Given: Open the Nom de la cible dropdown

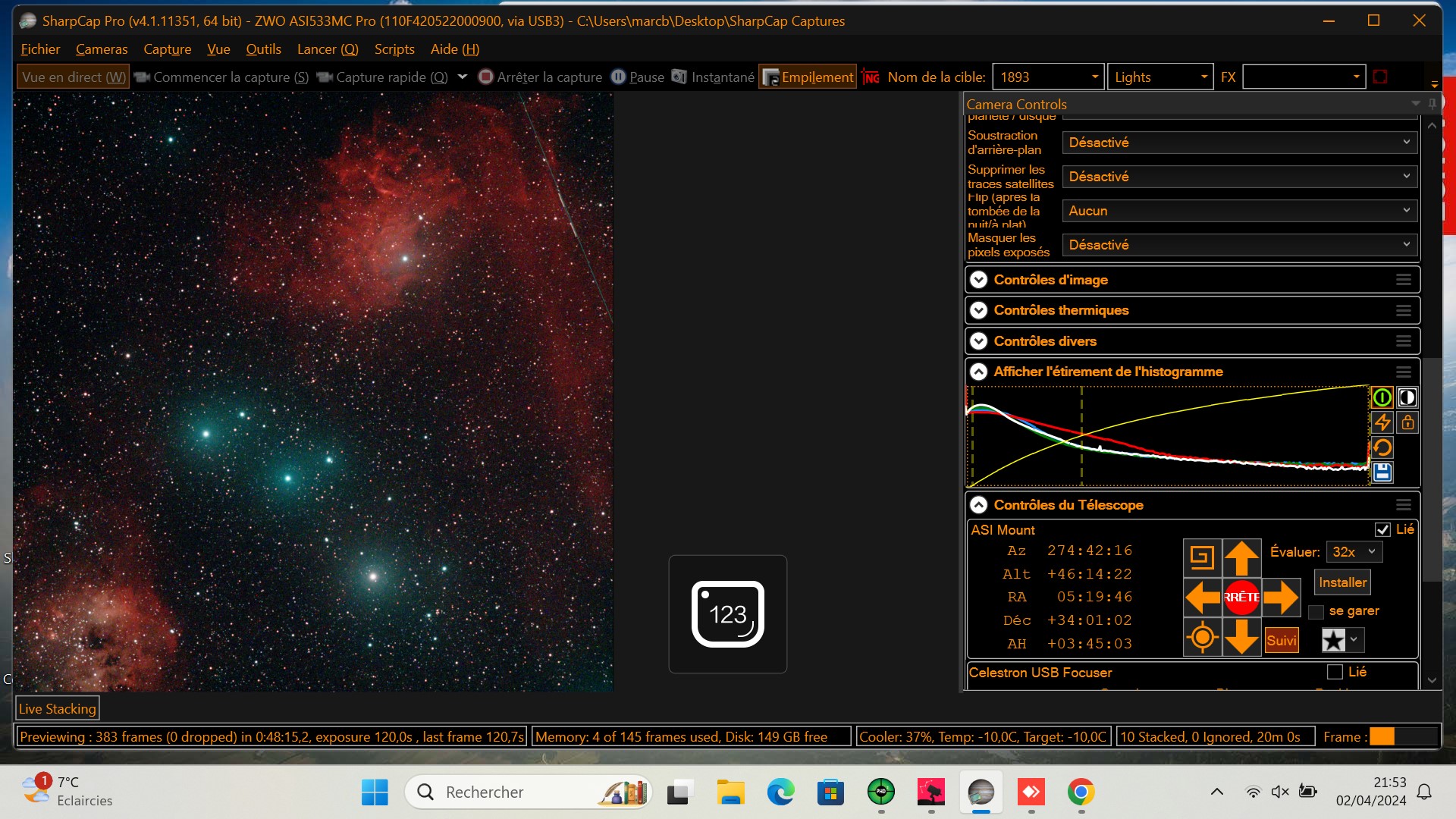Looking at the screenshot, I should (x=1048, y=77).
